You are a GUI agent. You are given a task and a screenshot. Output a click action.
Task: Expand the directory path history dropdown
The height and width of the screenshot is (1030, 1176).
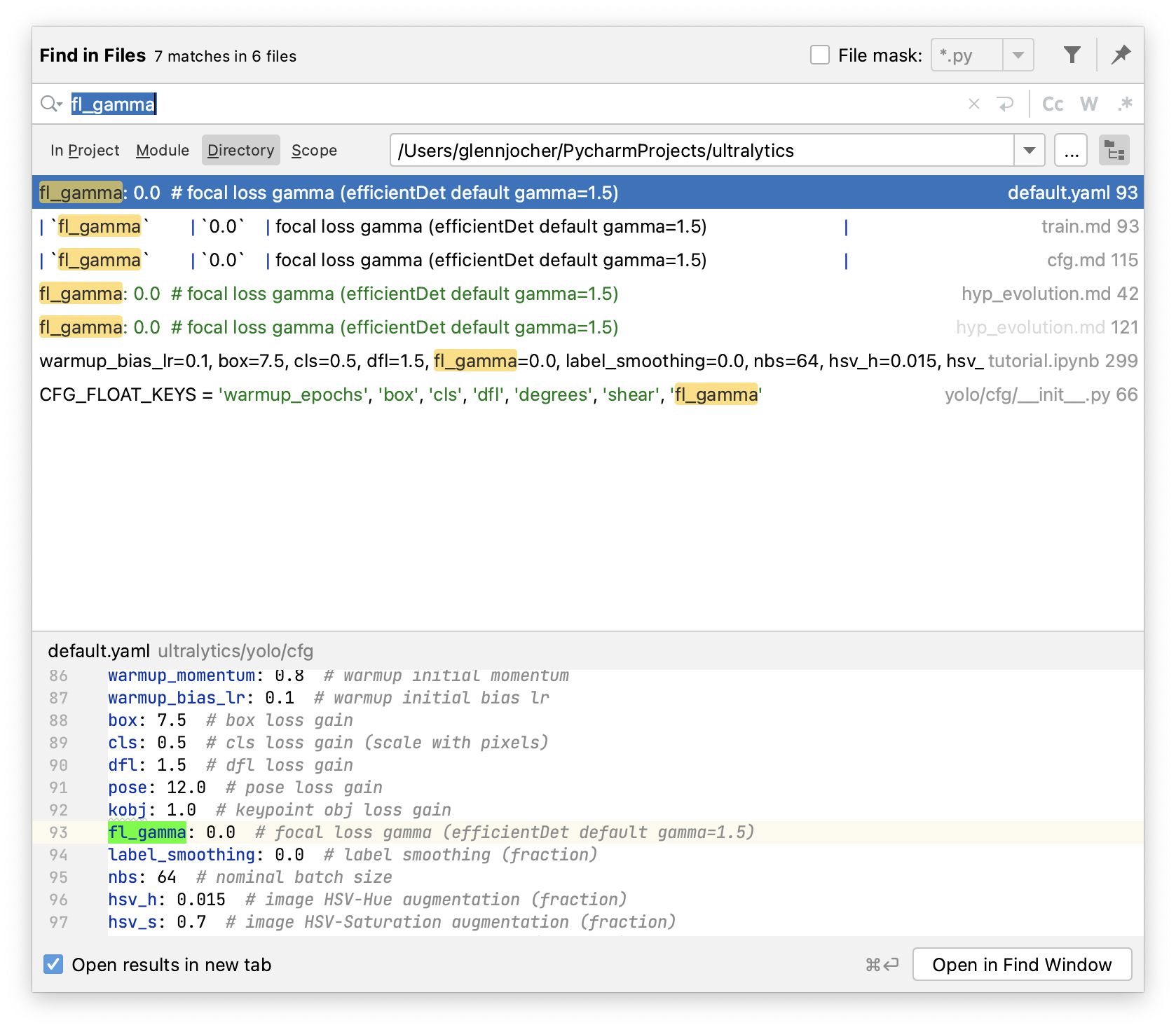[1030, 149]
